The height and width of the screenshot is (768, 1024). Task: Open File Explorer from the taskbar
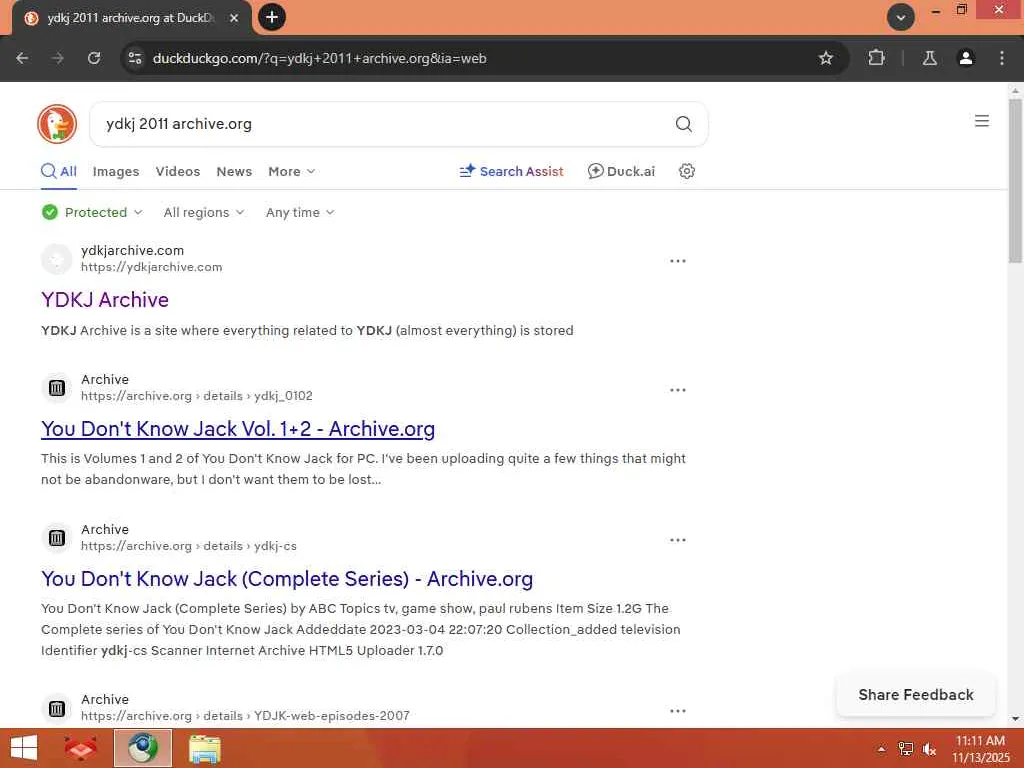point(204,748)
